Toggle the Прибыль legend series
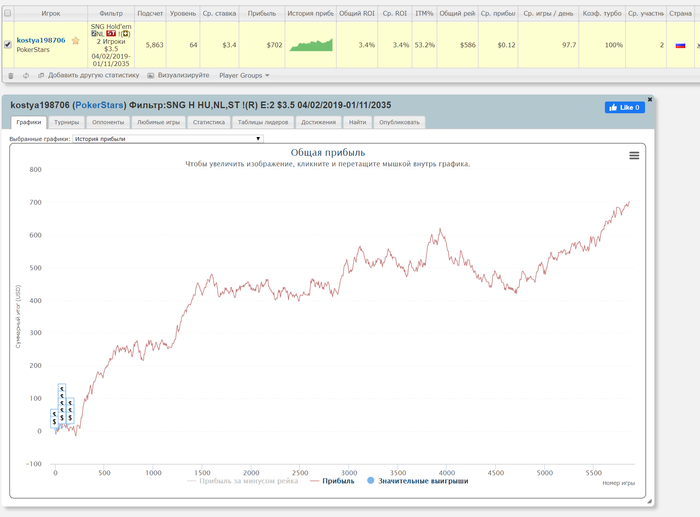The width and height of the screenshot is (700, 517). tap(332, 481)
